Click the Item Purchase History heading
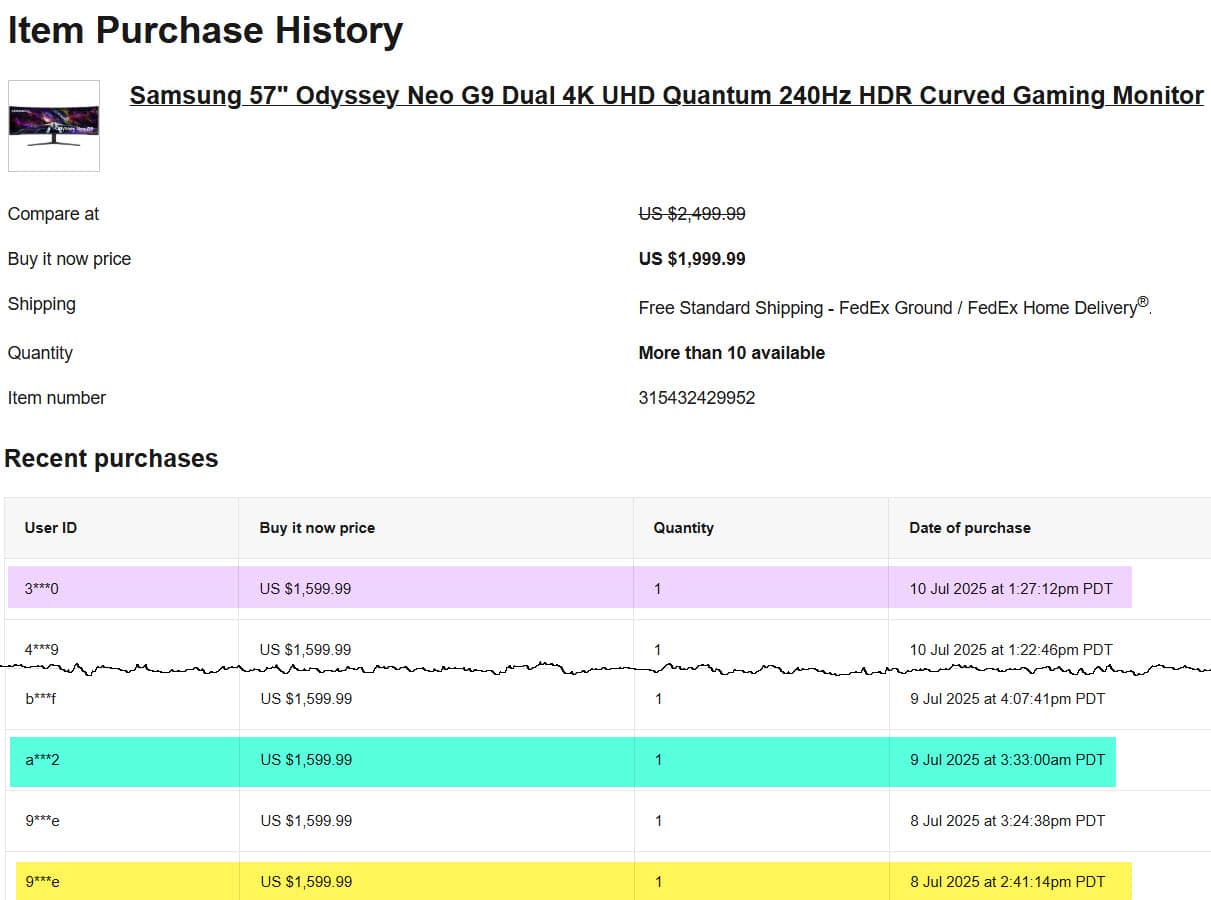 (x=205, y=31)
